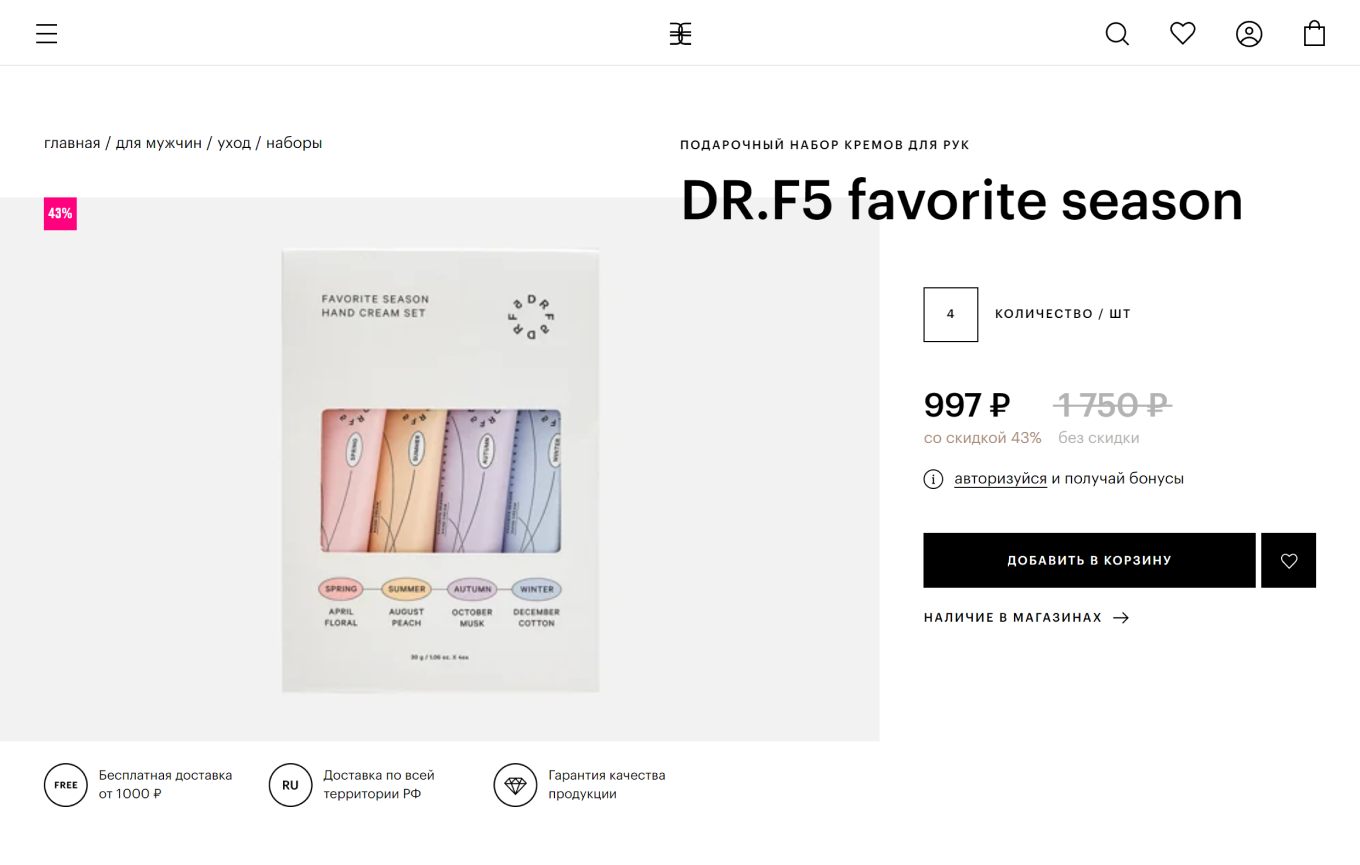Viewport: 1360px width, 865px height.
Task: Open the «для мужчин» breadcrumb
Action: [x=159, y=143]
